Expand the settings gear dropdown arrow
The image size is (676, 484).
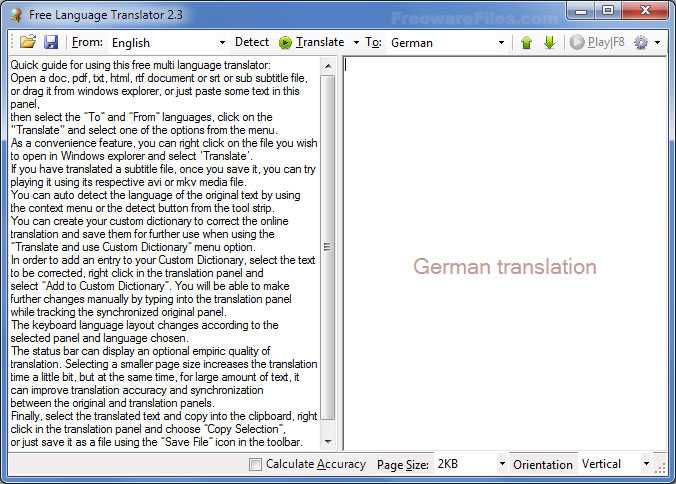657,43
